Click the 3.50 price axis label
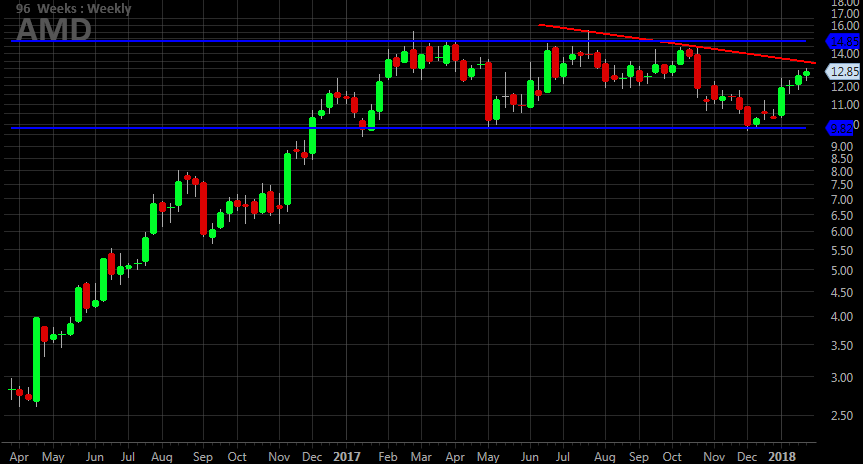The image size is (863, 464). [x=842, y=346]
